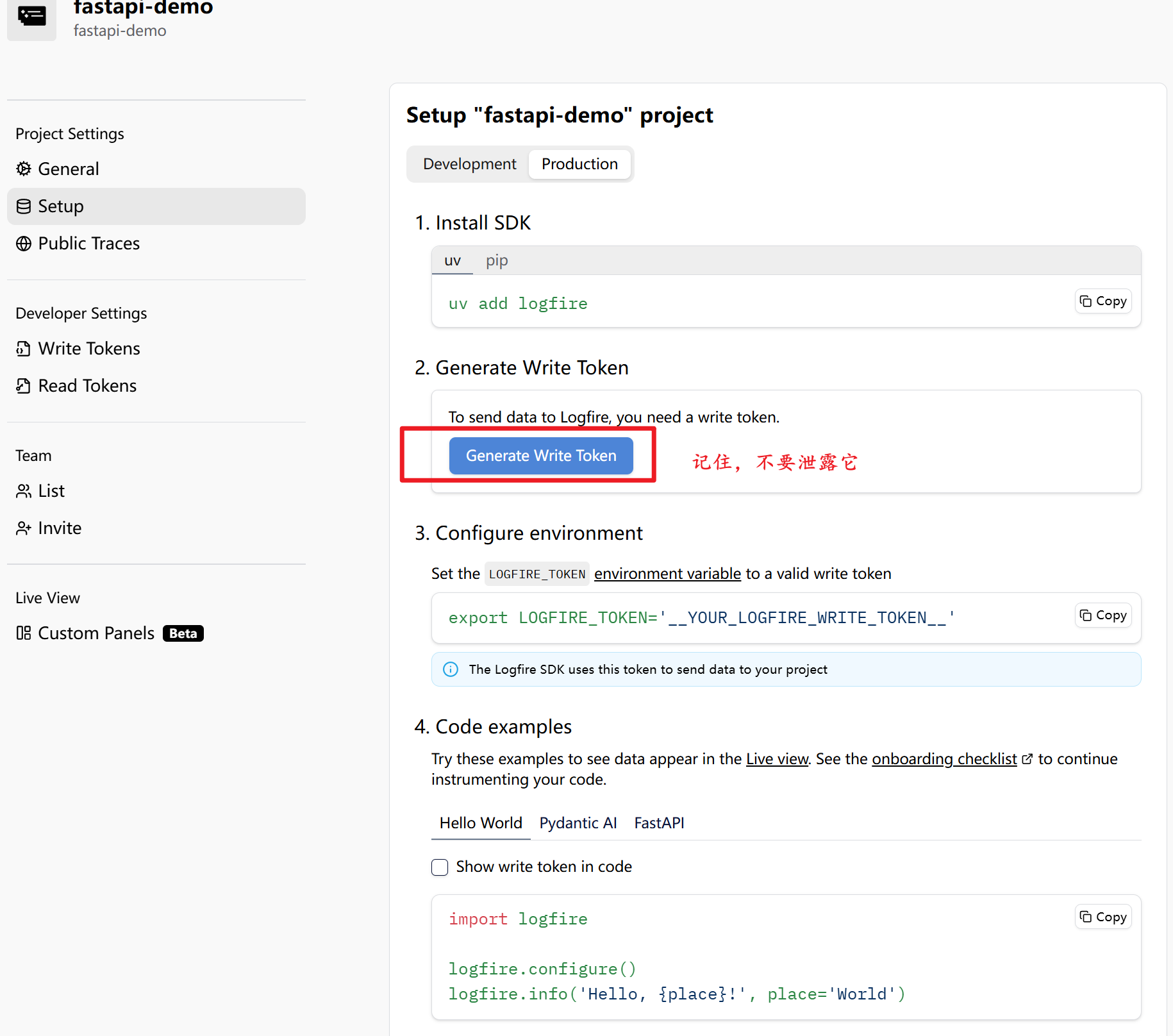Open the environment variable link
1173x1036 pixels.
point(667,574)
